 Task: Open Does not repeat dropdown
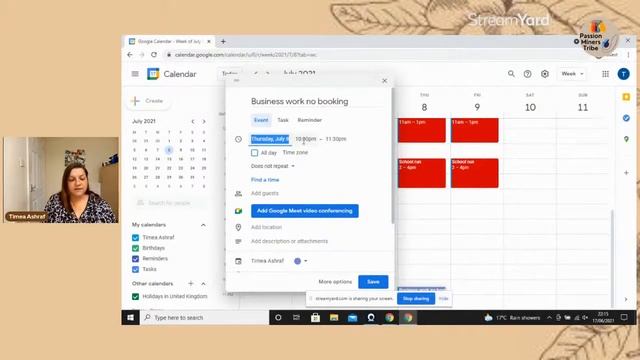coord(273,166)
